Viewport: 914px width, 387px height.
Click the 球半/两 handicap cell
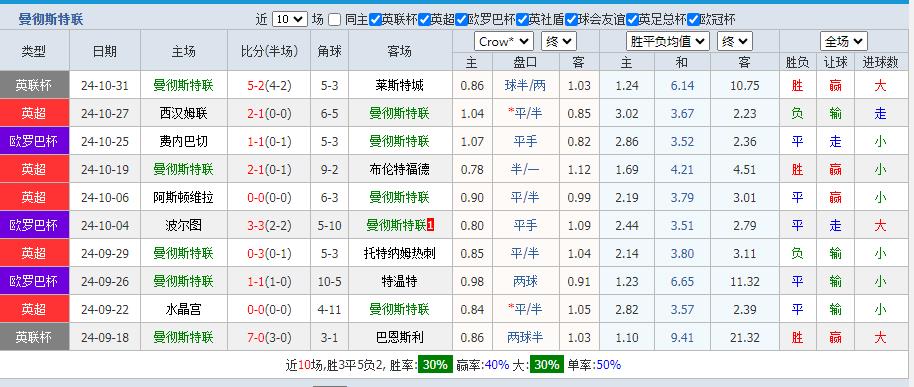coord(525,86)
